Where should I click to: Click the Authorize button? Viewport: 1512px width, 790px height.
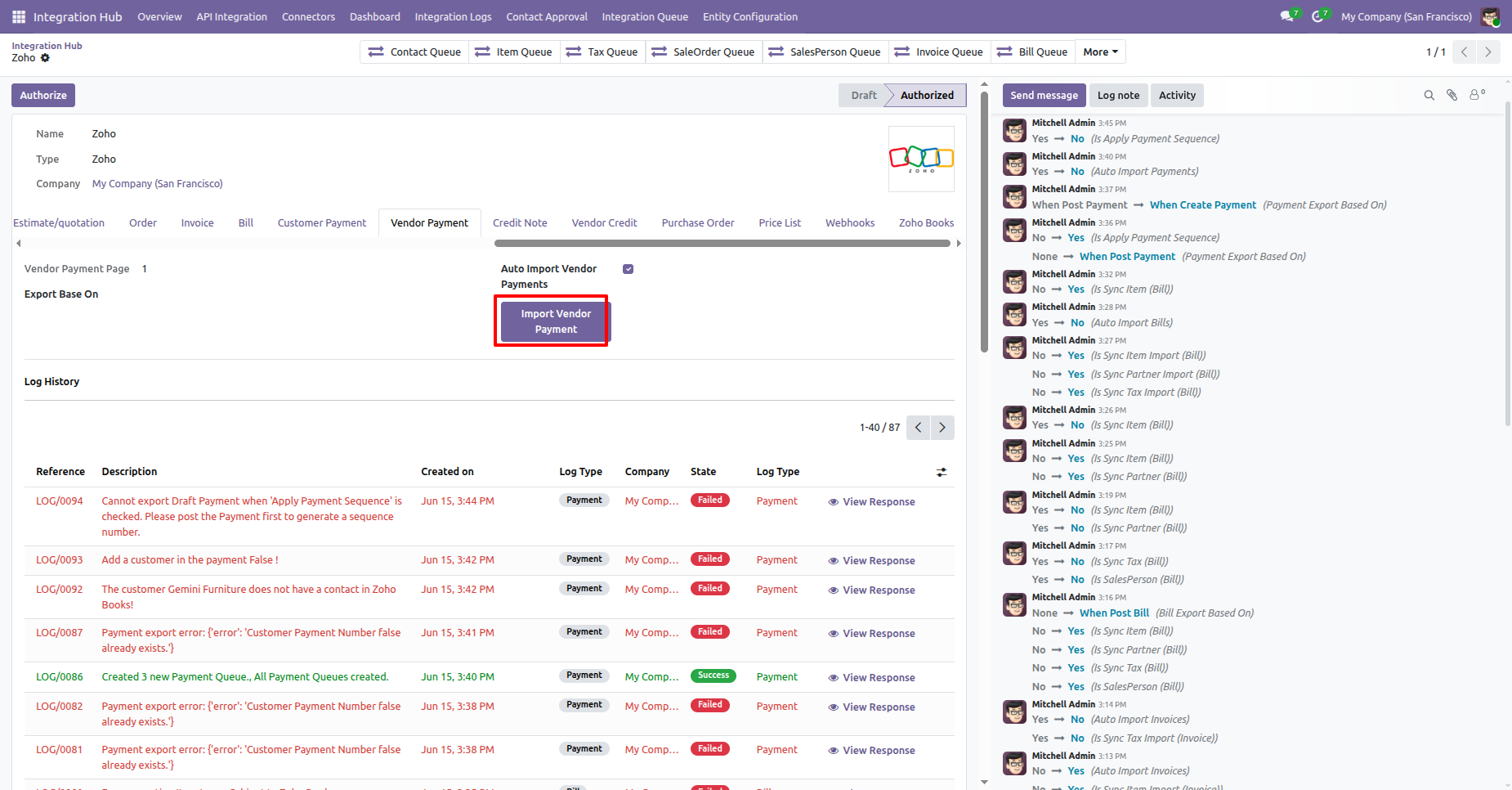[x=43, y=95]
